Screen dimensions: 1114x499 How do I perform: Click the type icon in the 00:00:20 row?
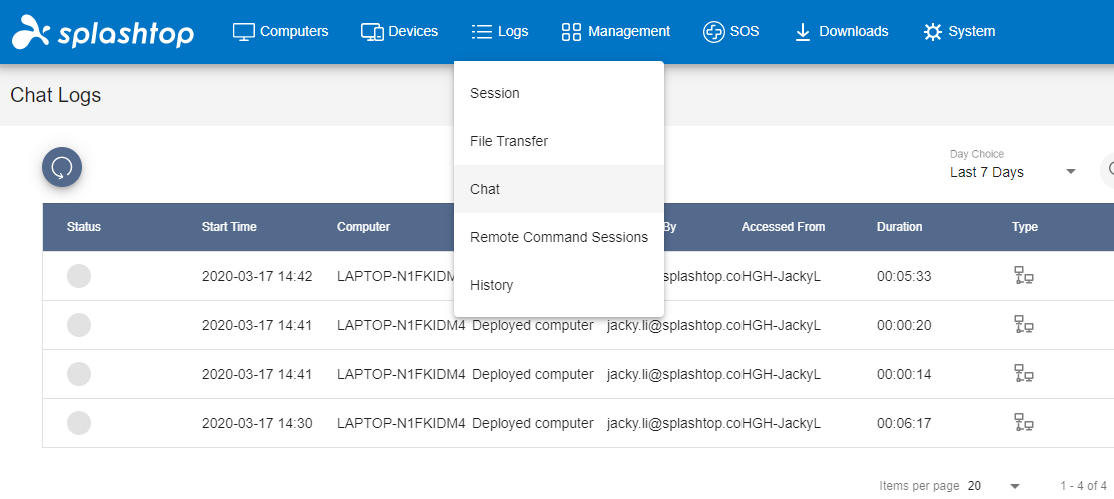[x=1023, y=325]
